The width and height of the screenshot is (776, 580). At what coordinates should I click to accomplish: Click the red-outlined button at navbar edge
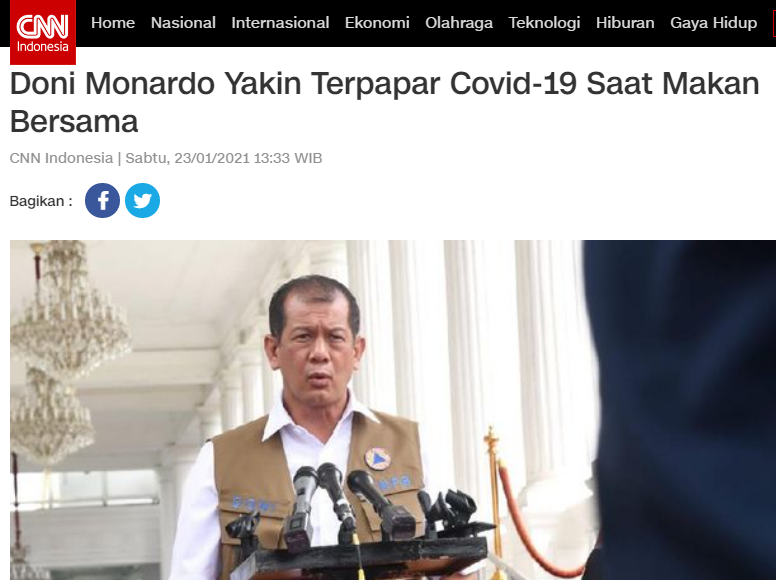pyautogui.click(x=774, y=23)
